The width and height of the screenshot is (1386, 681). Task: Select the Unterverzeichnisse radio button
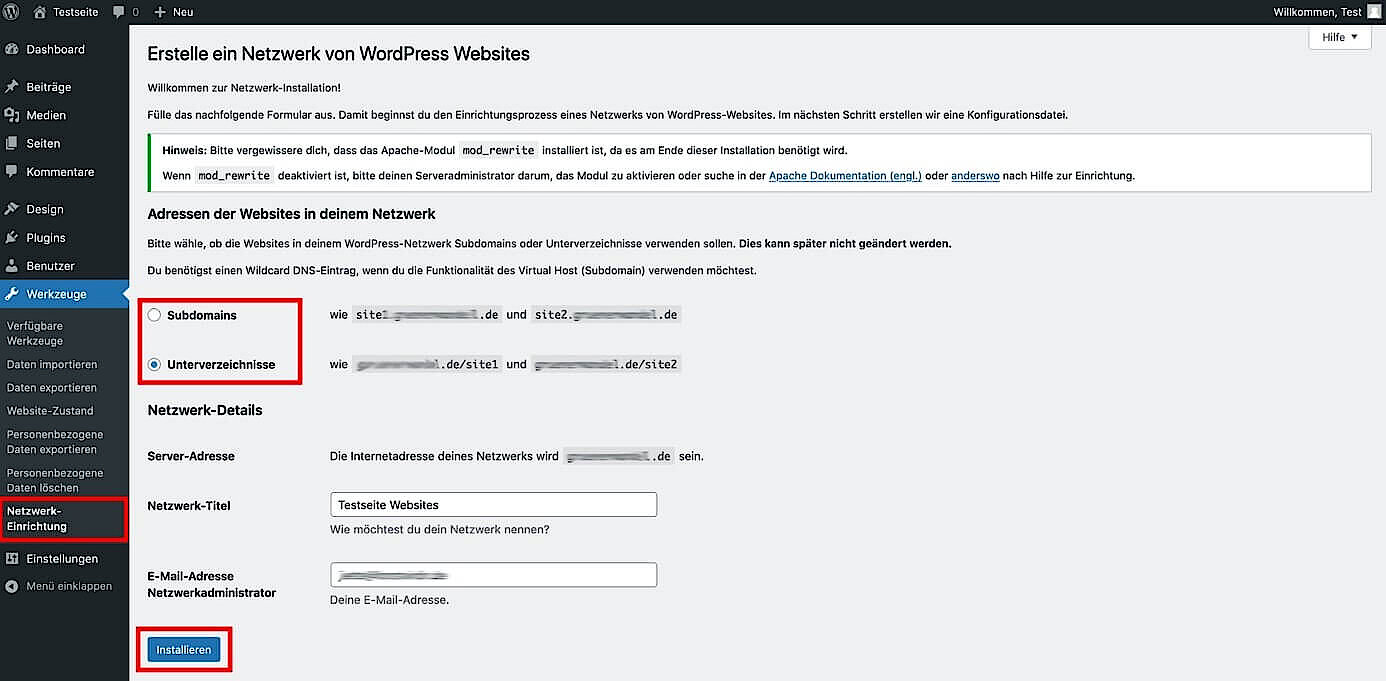154,364
